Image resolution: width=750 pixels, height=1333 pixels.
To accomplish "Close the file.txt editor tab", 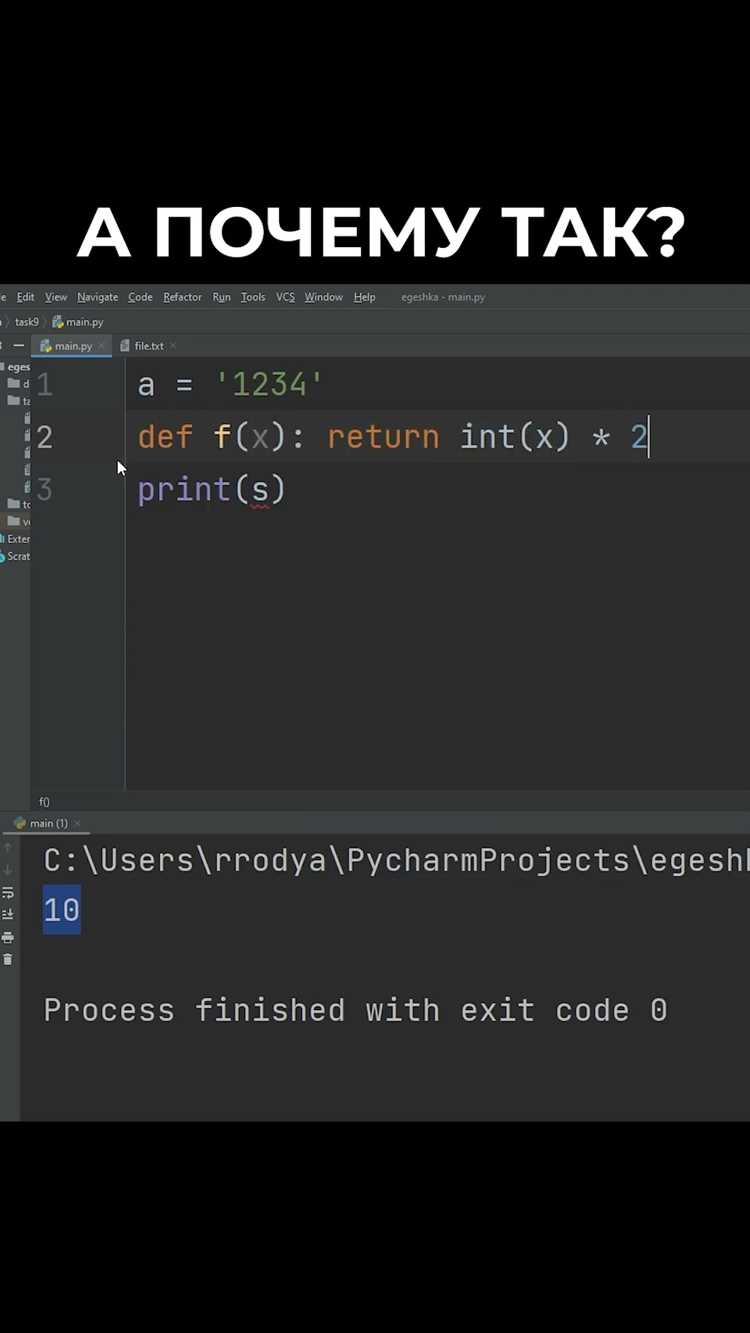I will click(x=173, y=346).
